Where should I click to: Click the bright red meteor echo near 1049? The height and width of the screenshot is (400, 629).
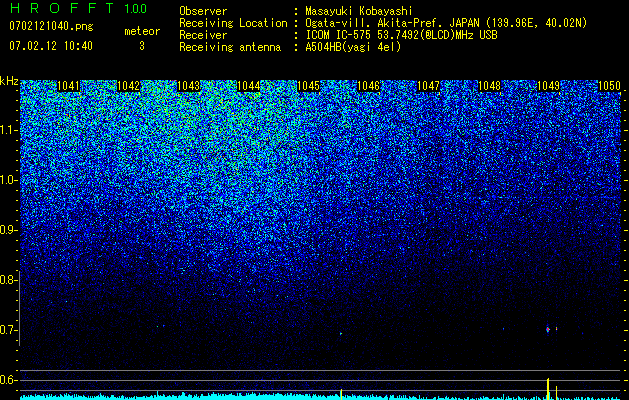[548, 329]
